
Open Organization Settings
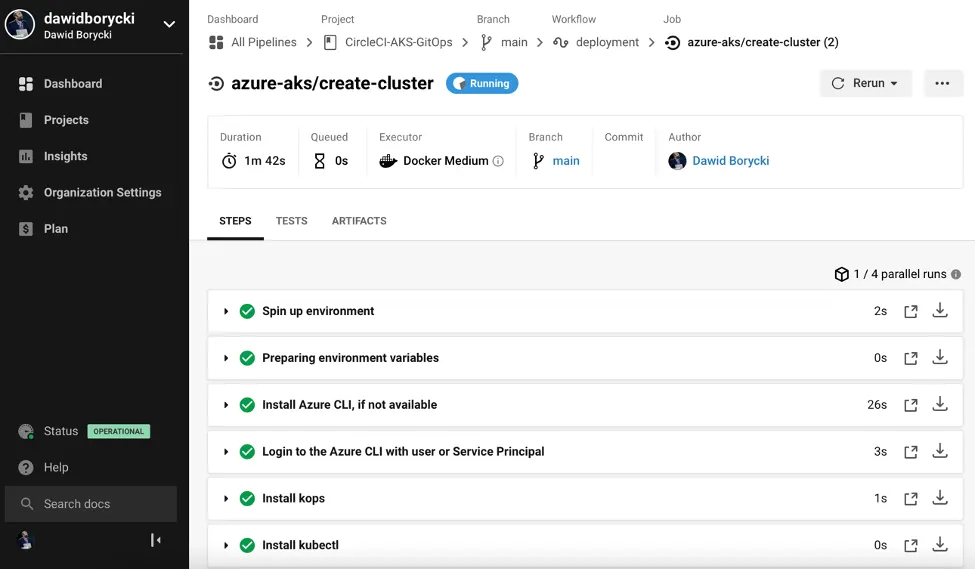coord(102,192)
